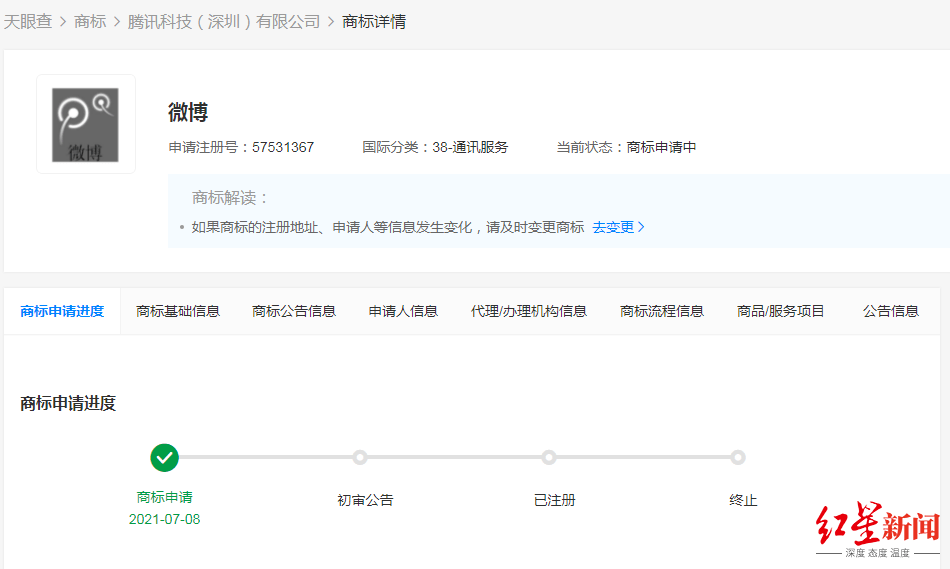This screenshot has height=569, width=950.
Task: Select the 商标流程信息 tab
Action: coord(662,311)
